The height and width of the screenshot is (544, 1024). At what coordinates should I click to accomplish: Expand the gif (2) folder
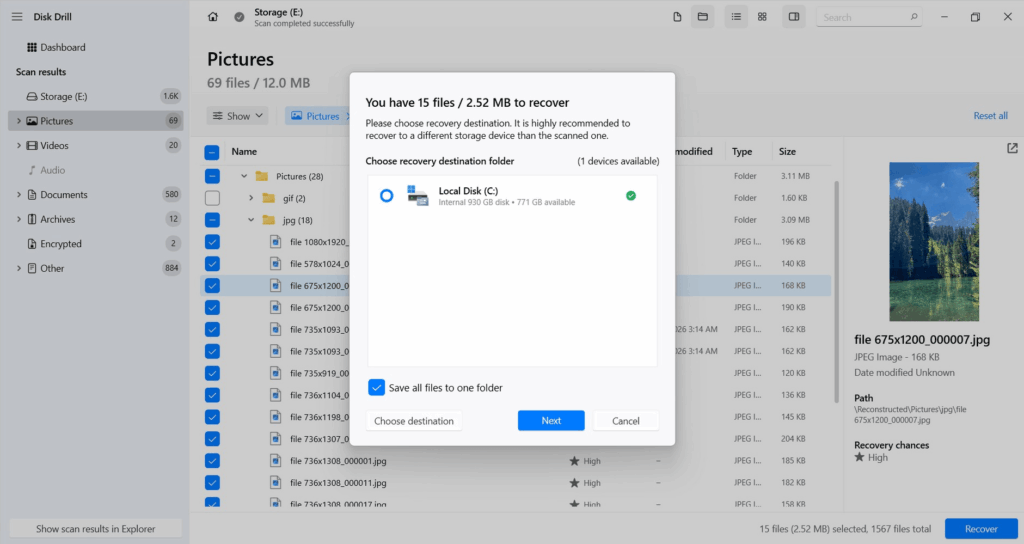(x=251, y=198)
